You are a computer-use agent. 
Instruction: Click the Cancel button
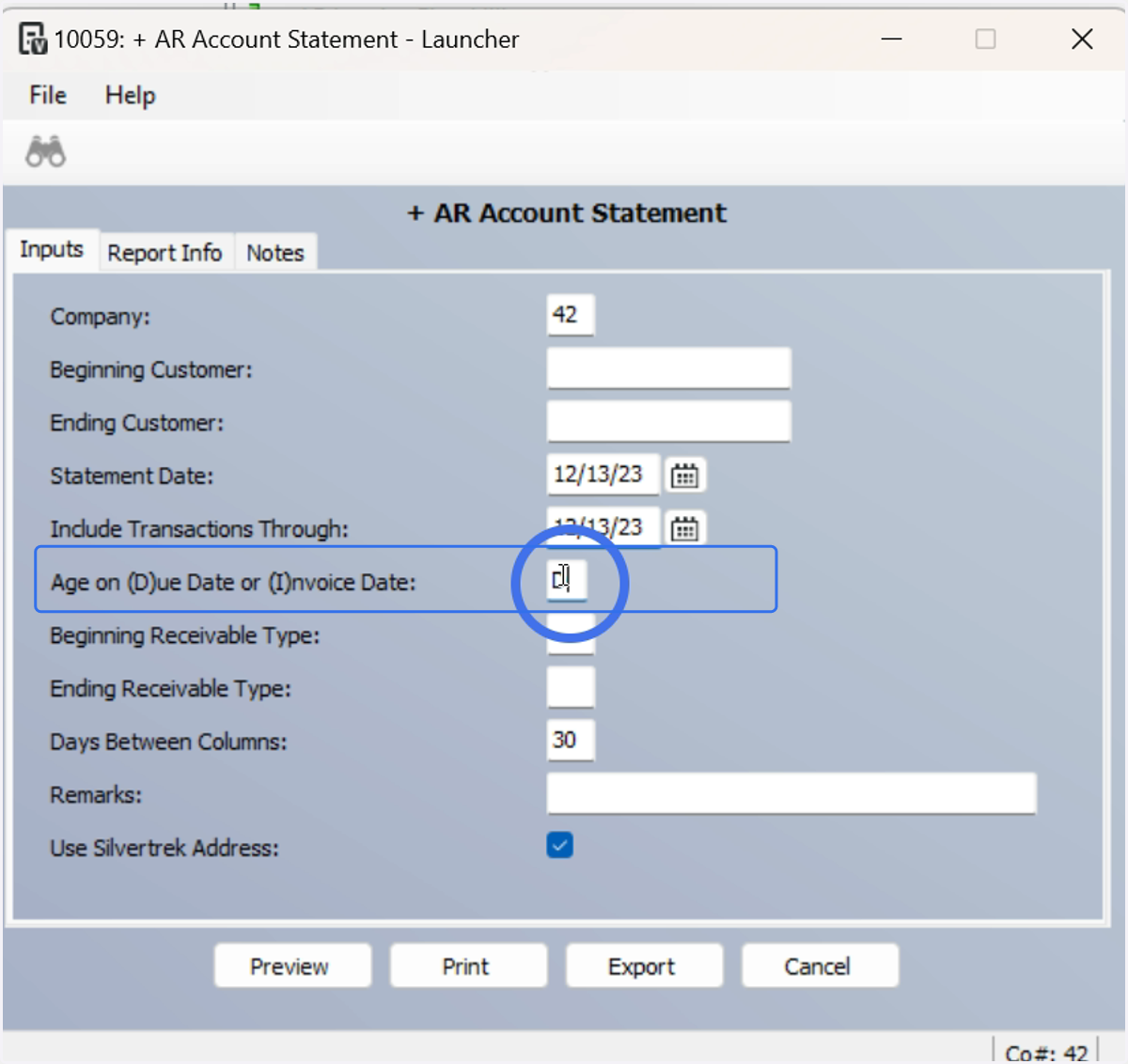[x=820, y=965]
